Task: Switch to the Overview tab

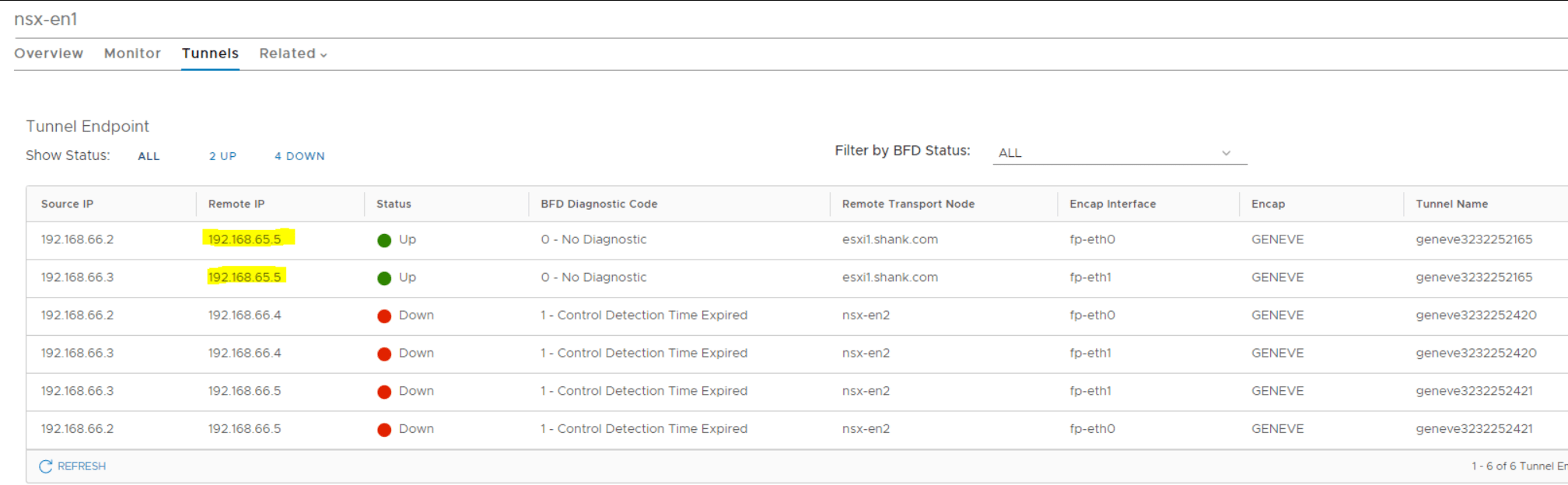Action: [48, 54]
